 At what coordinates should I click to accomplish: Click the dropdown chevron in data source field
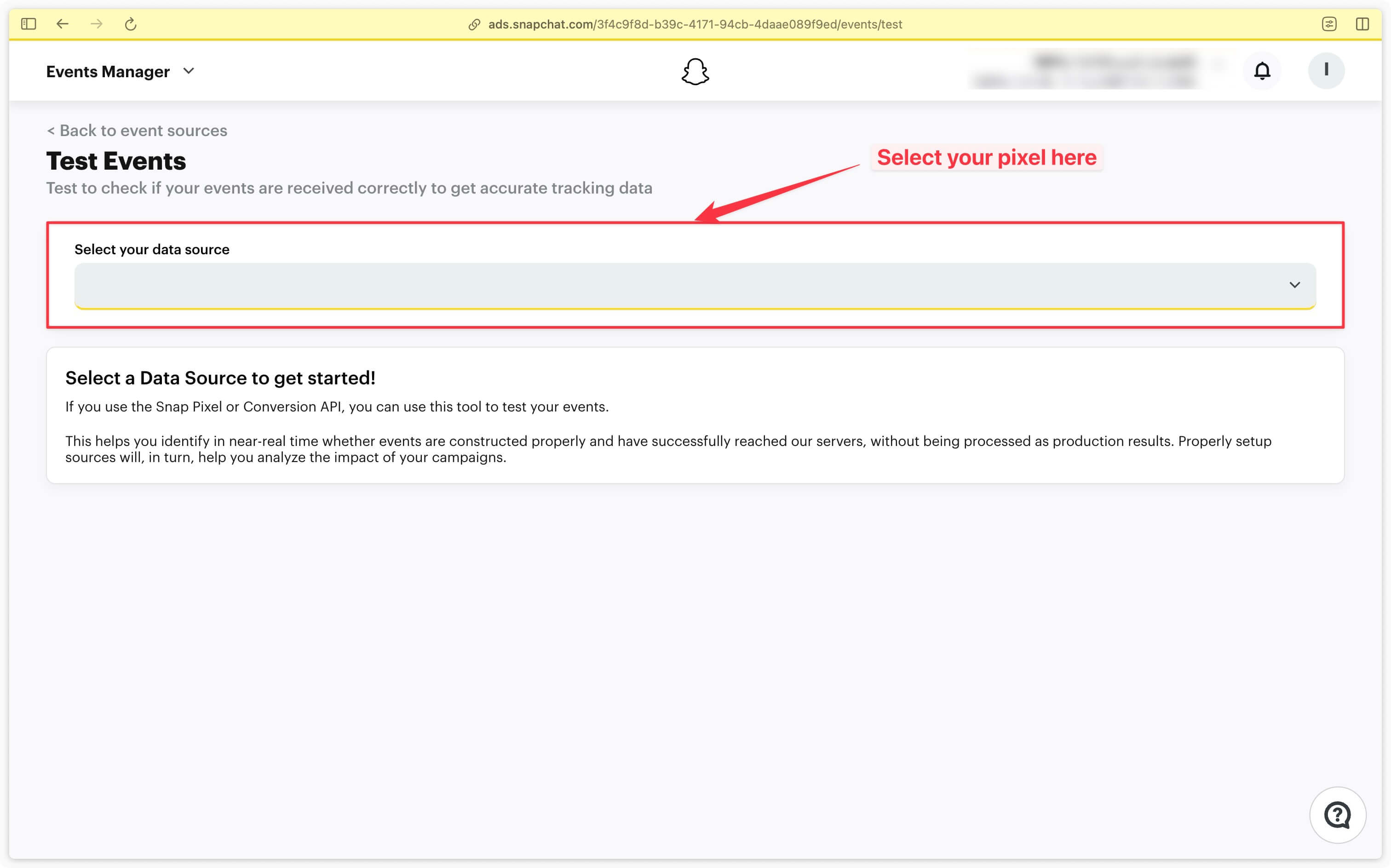(x=1294, y=285)
